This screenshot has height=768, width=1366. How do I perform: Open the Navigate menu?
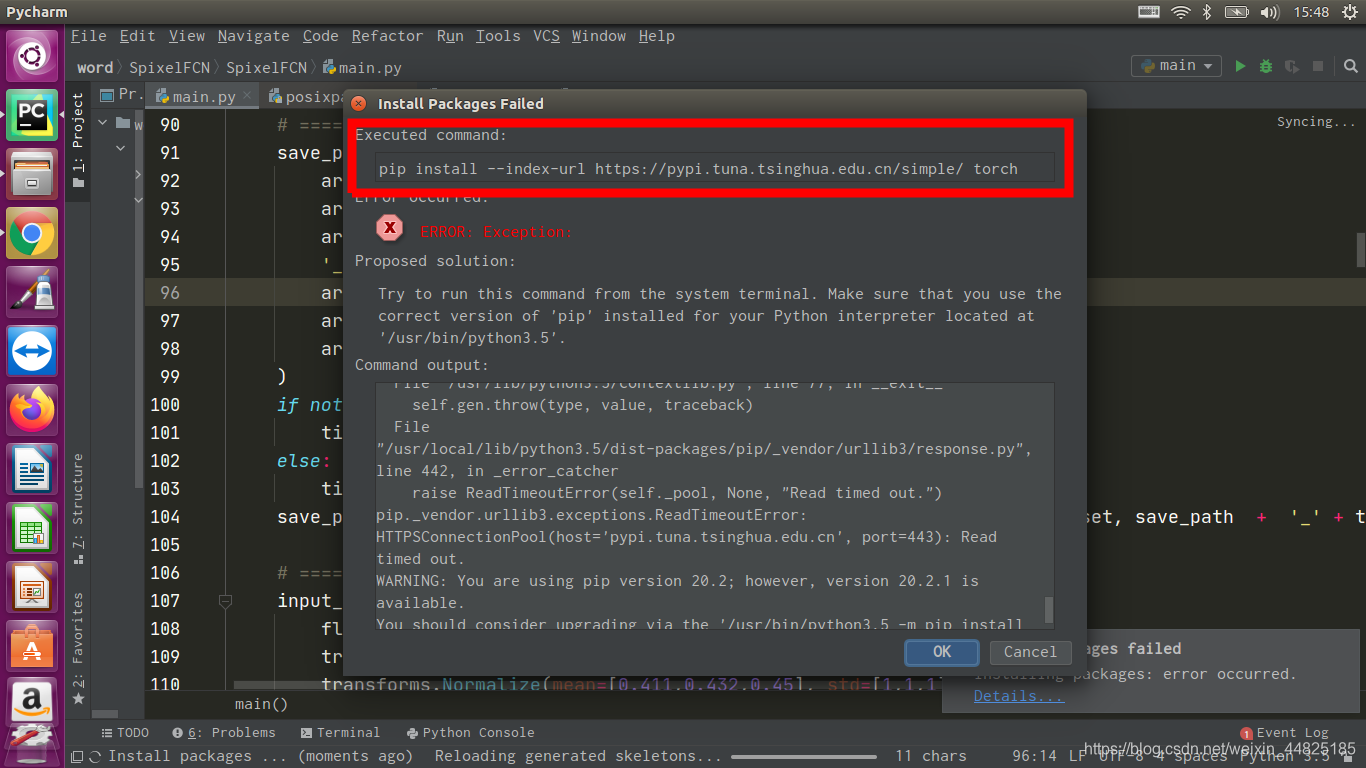(253, 36)
